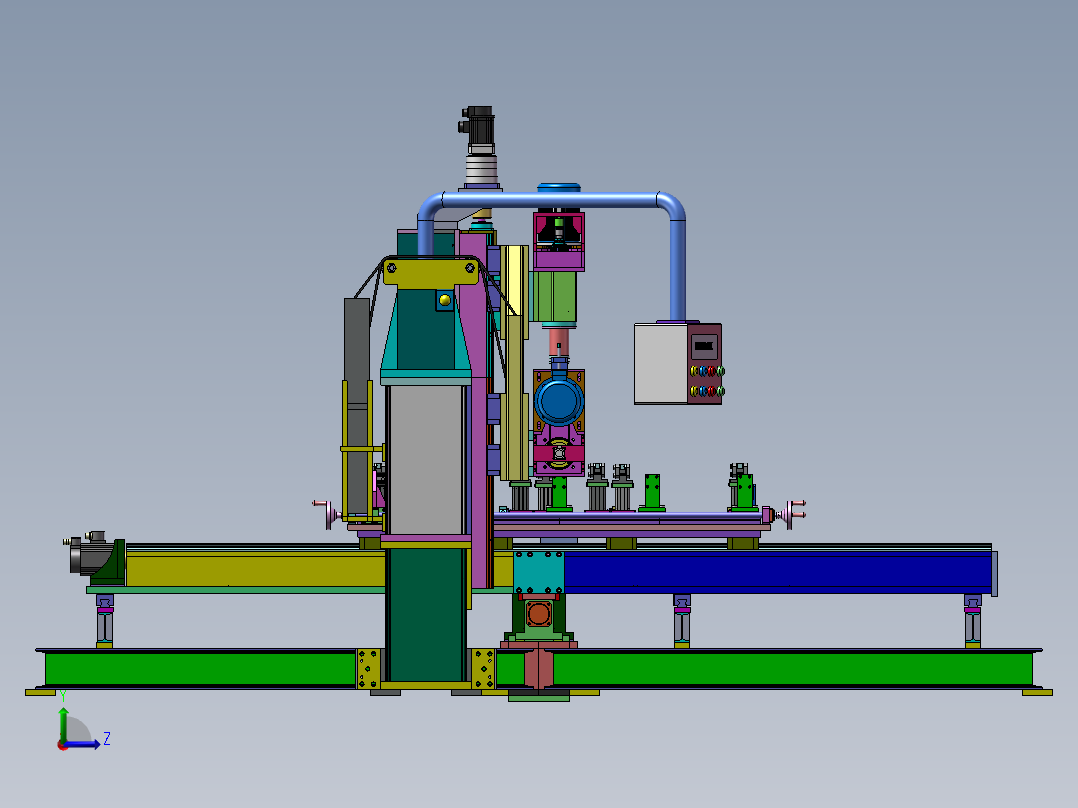
Task: Select the gray control cabinet box
Action: coord(660,363)
